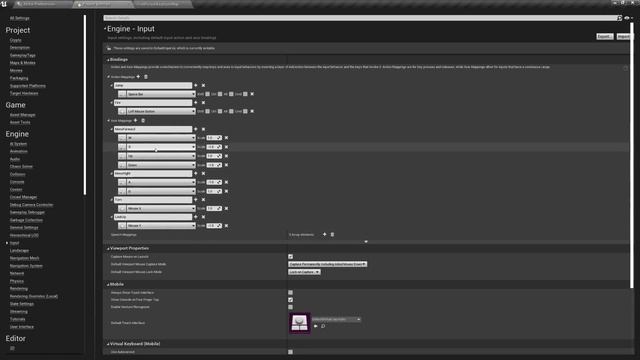Delete the Fire action mapping
640x360 pixels.
coord(203,102)
